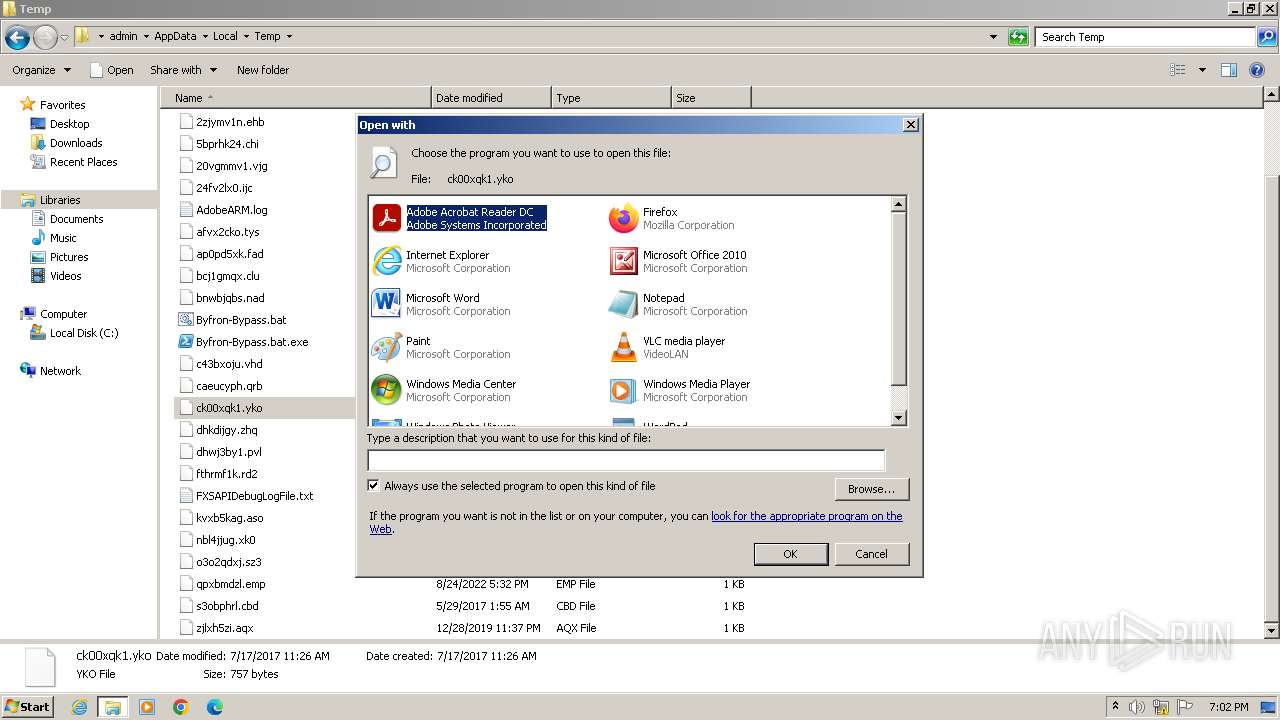This screenshot has height=720, width=1280.
Task: Select Microsoft Office 2010 icon
Action: pyautogui.click(x=623, y=261)
